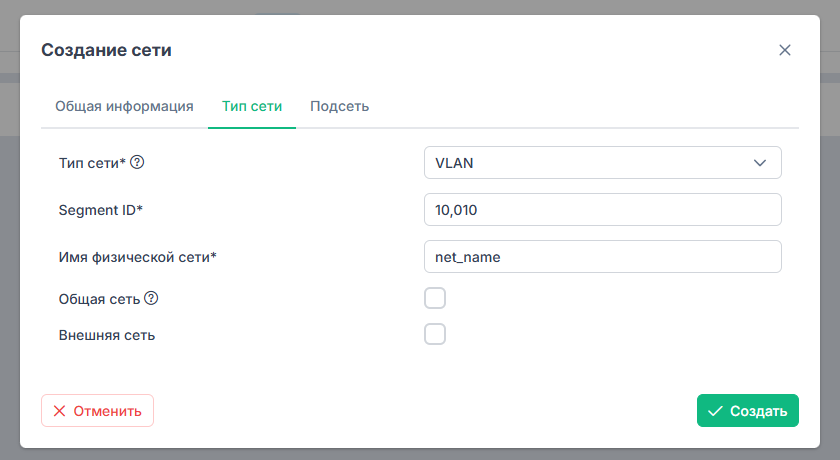Click the help icon beside Тип сети

click(137, 162)
